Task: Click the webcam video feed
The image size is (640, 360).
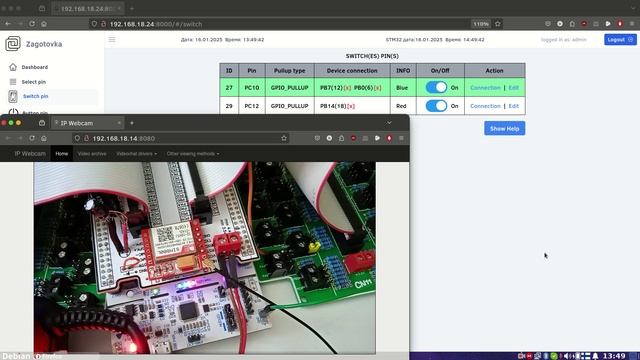Action: pyautogui.click(x=204, y=258)
